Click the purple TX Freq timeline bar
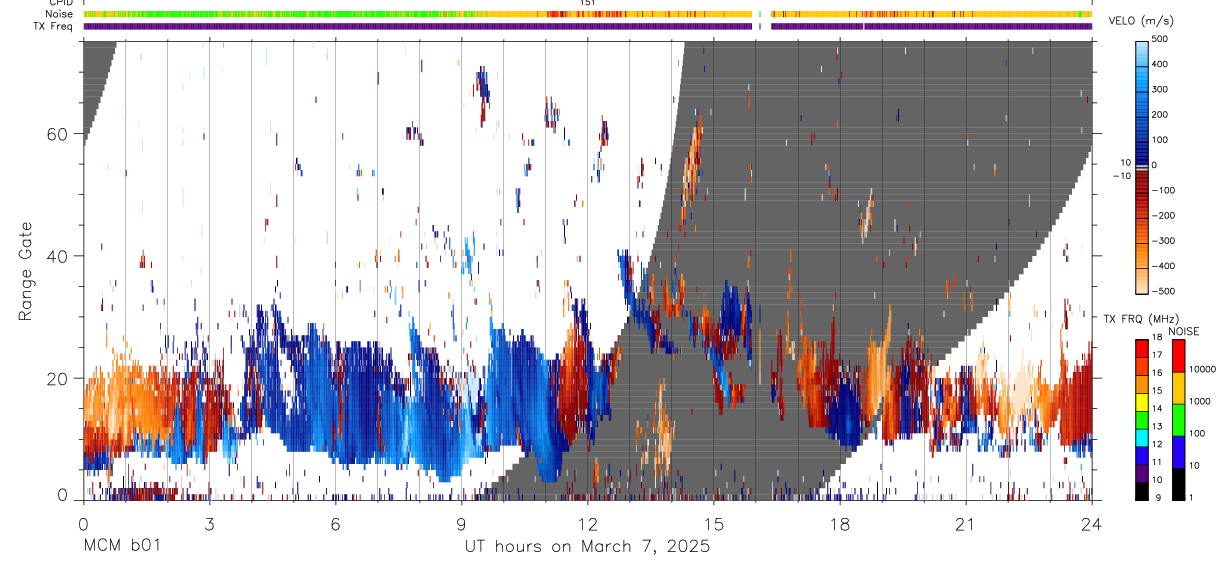The height and width of the screenshot is (567, 1228). tap(587, 26)
